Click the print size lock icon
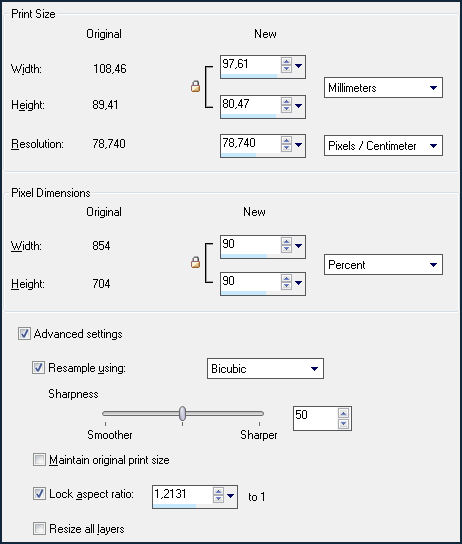Viewport: 462px width, 544px height. coord(196,86)
